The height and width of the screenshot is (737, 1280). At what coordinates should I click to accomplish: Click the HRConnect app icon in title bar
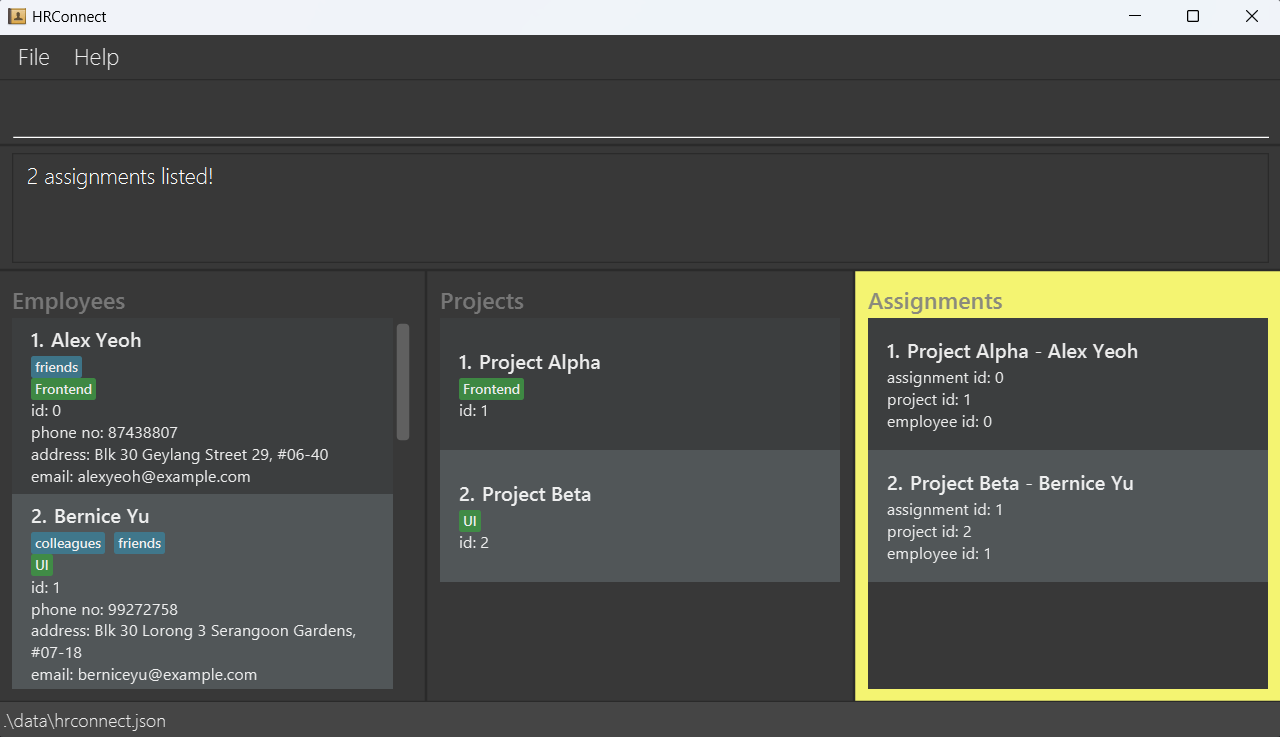point(17,16)
